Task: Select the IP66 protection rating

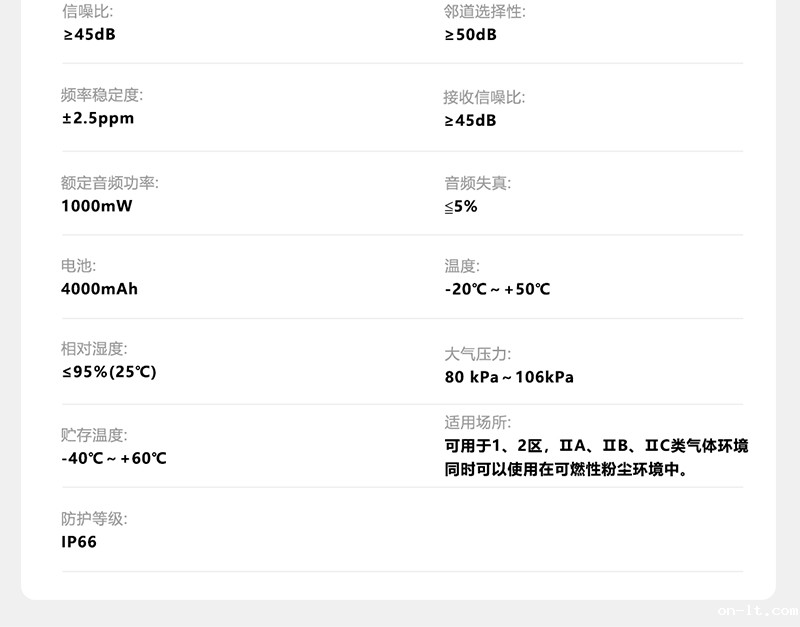Action: (x=79, y=542)
